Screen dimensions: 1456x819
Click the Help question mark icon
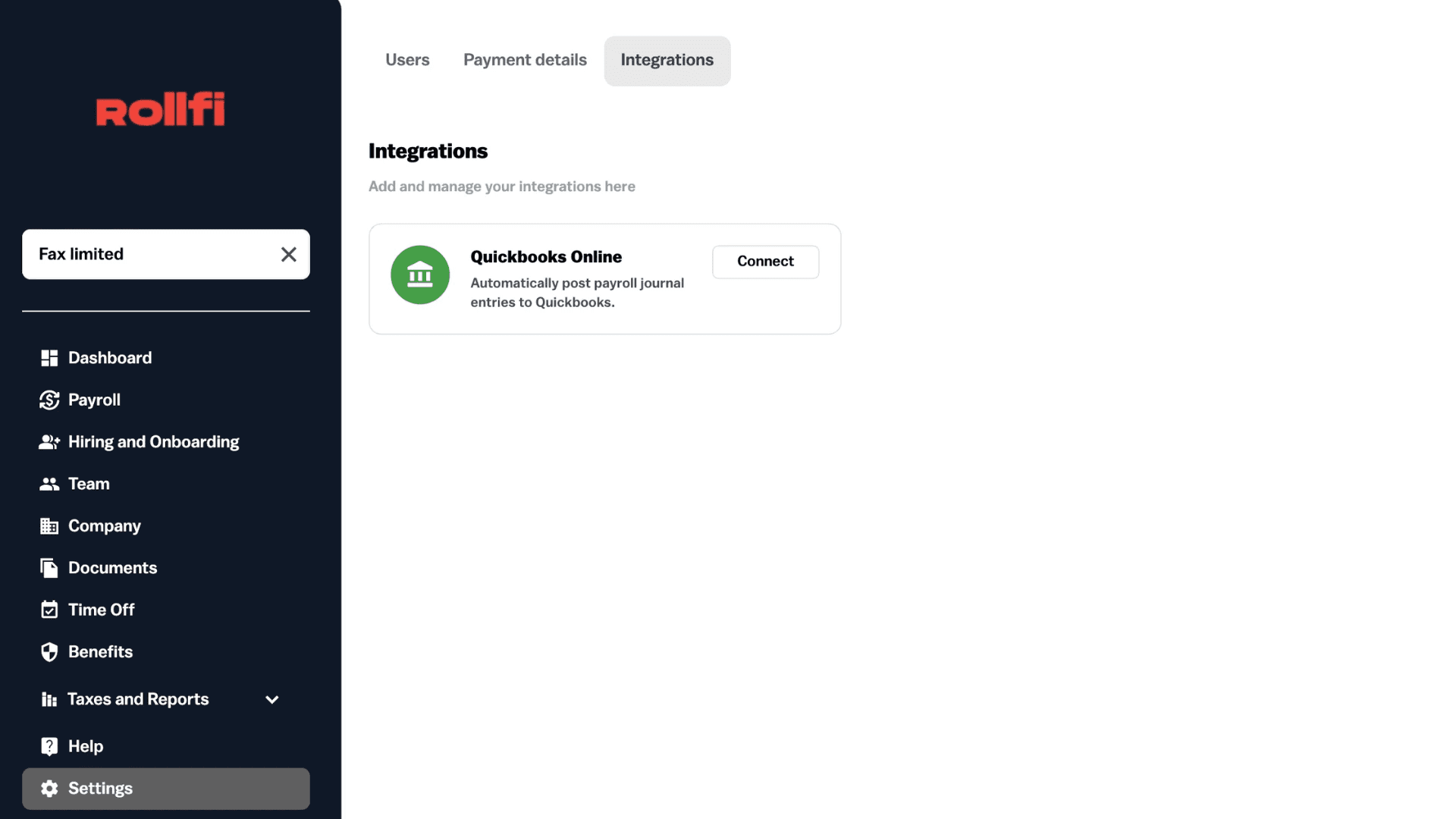[x=49, y=746]
